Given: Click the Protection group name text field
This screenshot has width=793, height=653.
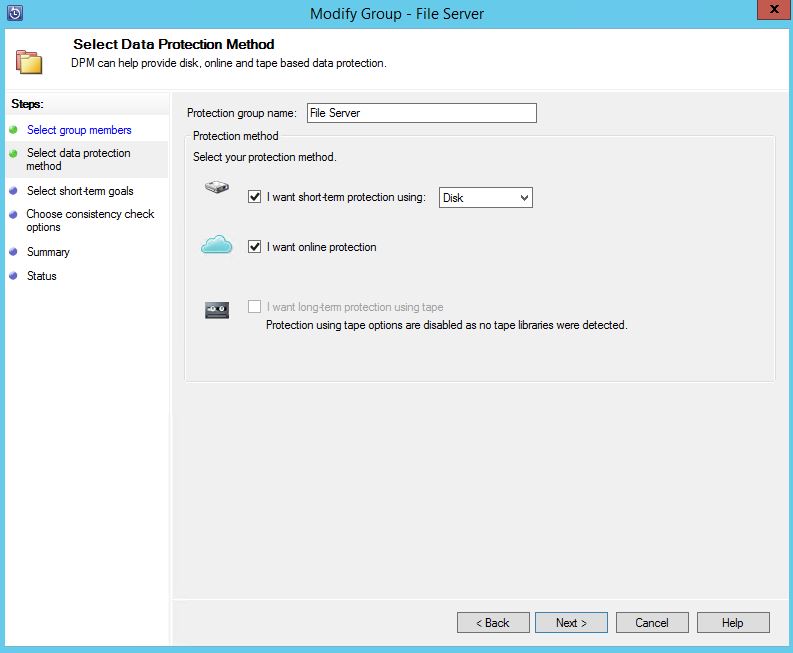Looking at the screenshot, I should coord(421,113).
